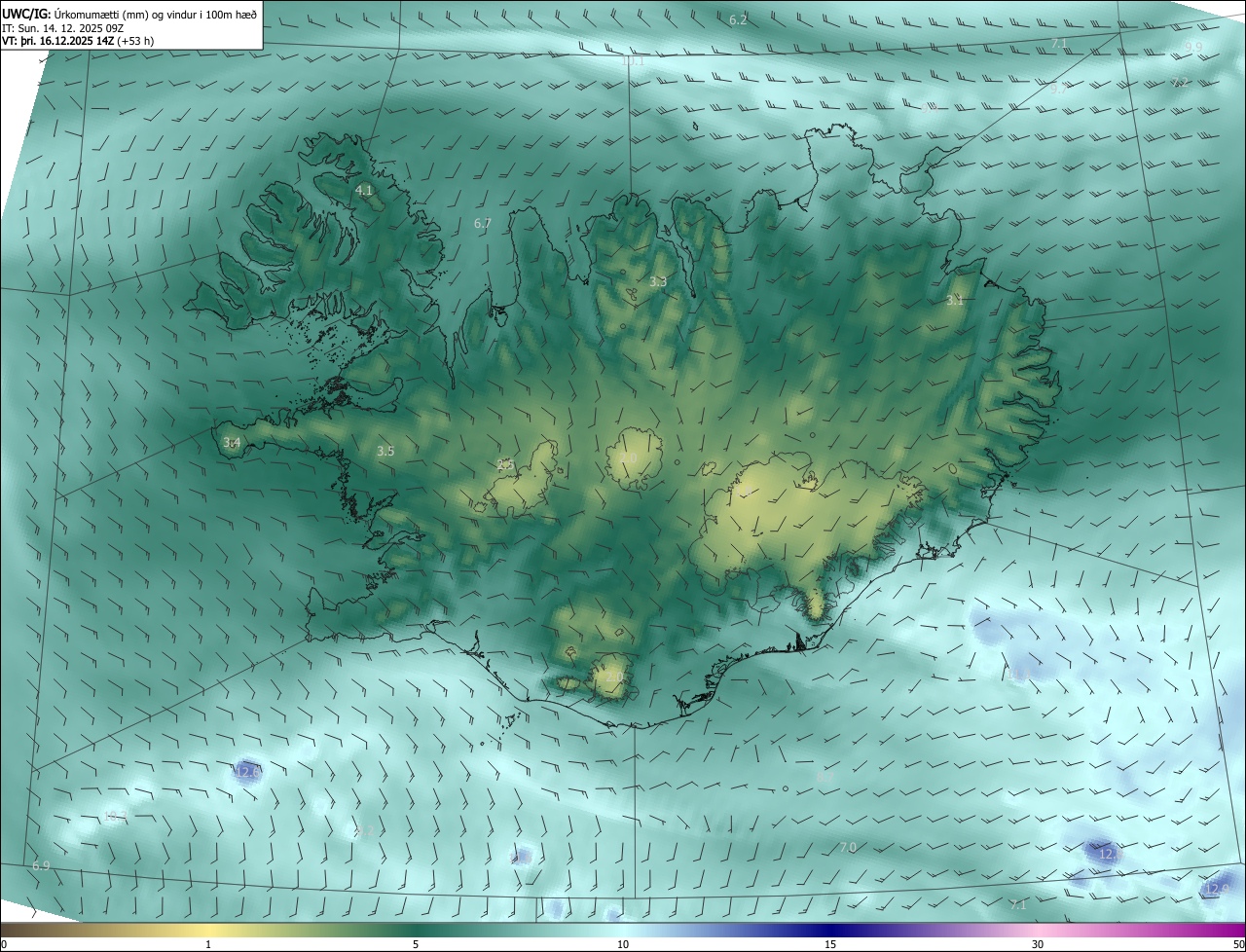Viewport: 1246px width, 952px height.
Task: Click the "6.2" value at the map's top edge
Action: pos(738,20)
